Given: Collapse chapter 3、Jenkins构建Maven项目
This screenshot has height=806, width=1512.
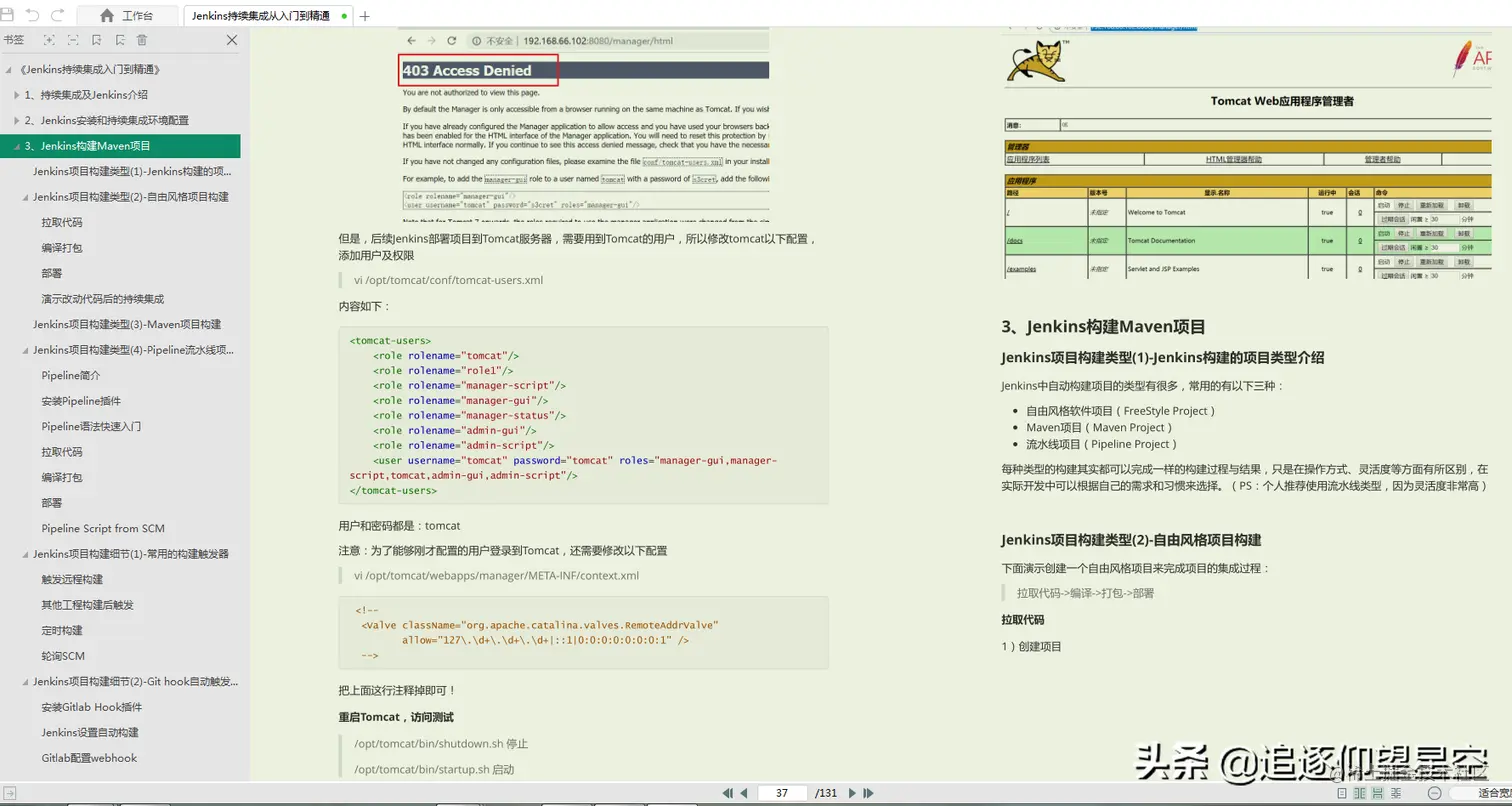Looking at the screenshot, I should pyautogui.click(x=16, y=146).
